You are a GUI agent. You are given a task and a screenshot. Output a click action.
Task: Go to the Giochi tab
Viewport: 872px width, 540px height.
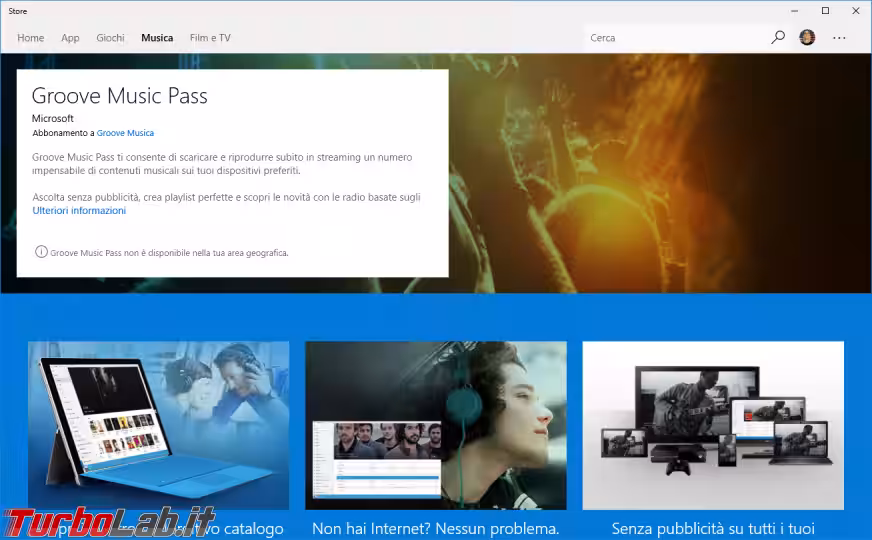click(x=110, y=38)
